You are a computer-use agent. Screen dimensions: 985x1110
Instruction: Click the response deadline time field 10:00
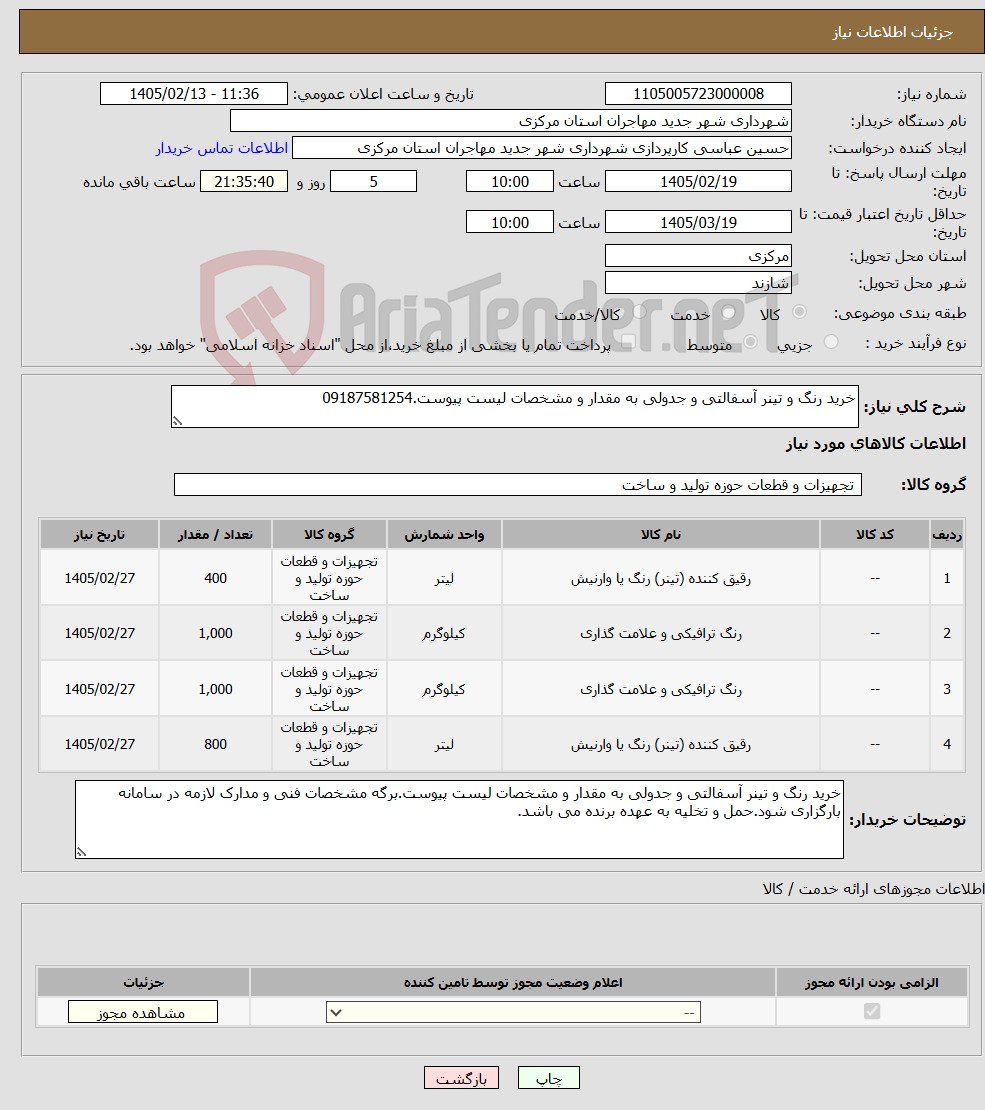click(x=509, y=181)
